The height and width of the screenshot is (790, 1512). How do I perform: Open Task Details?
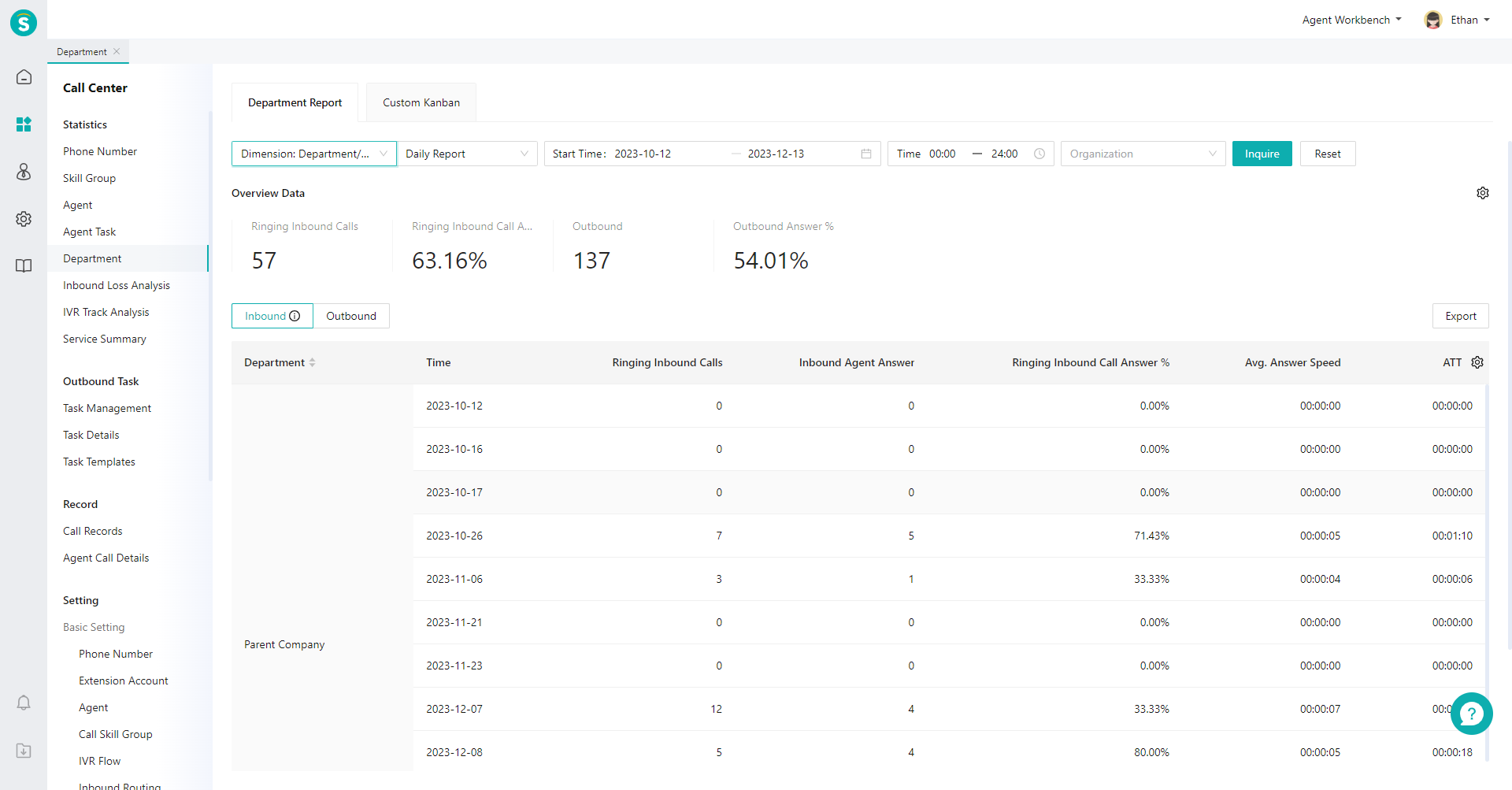click(x=91, y=435)
